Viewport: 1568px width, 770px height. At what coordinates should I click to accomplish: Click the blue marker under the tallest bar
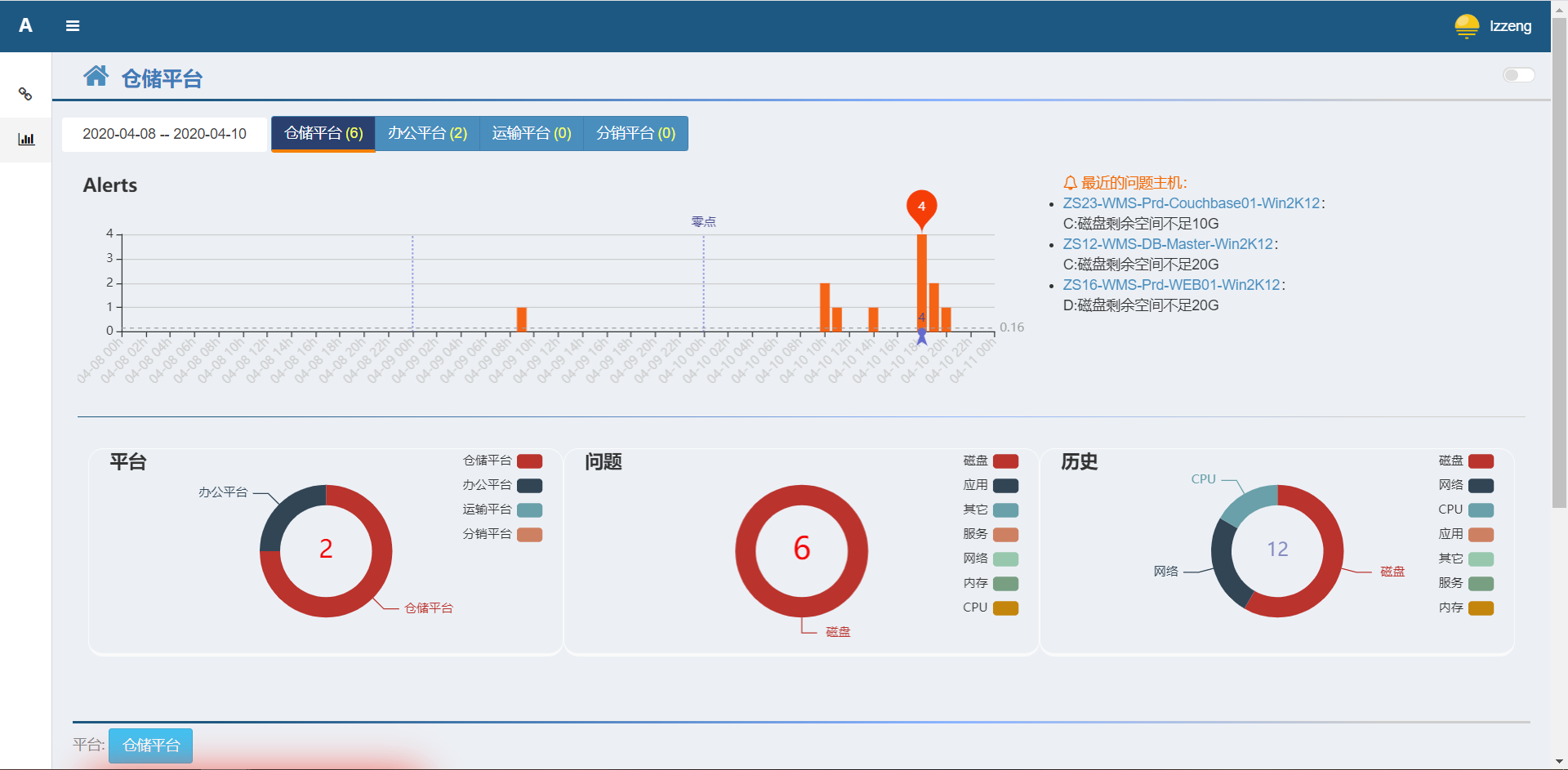coord(921,336)
